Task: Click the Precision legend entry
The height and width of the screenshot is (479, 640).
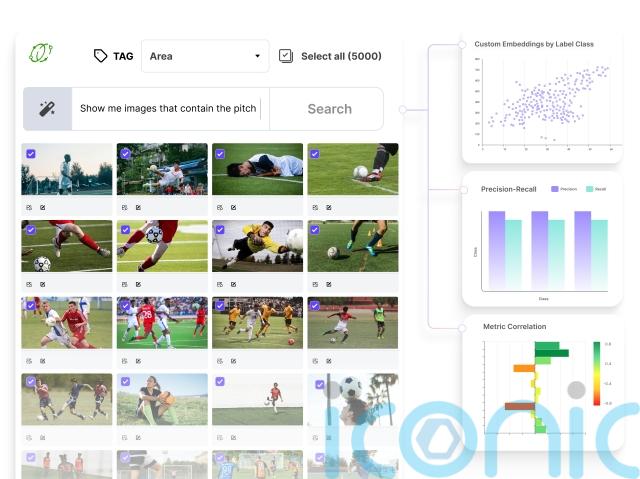Action: [564, 189]
